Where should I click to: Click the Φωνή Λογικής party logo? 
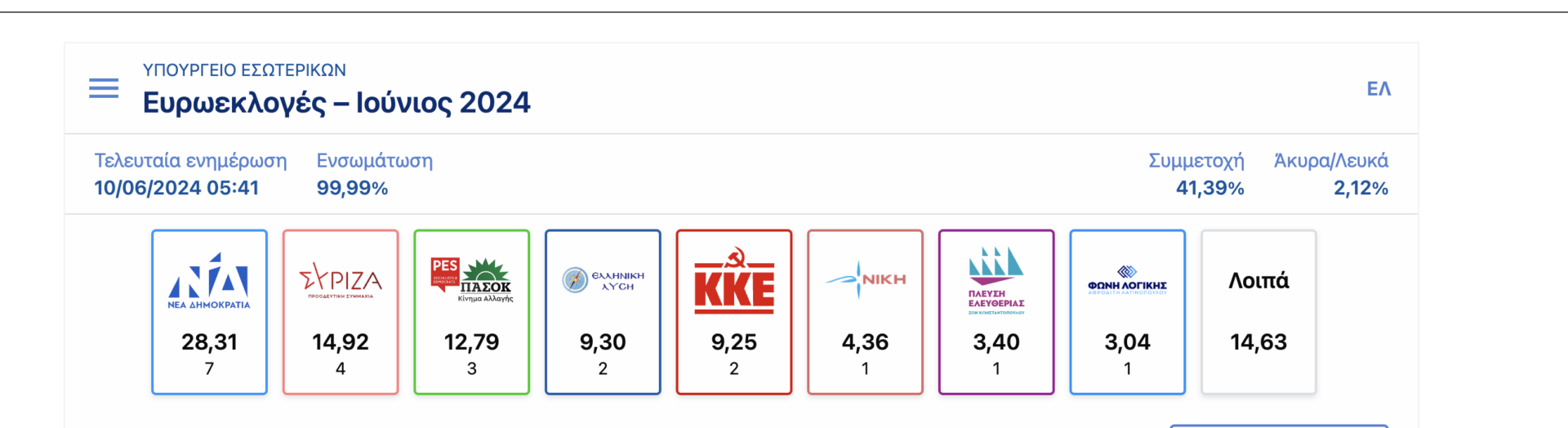tap(1127, 280)
